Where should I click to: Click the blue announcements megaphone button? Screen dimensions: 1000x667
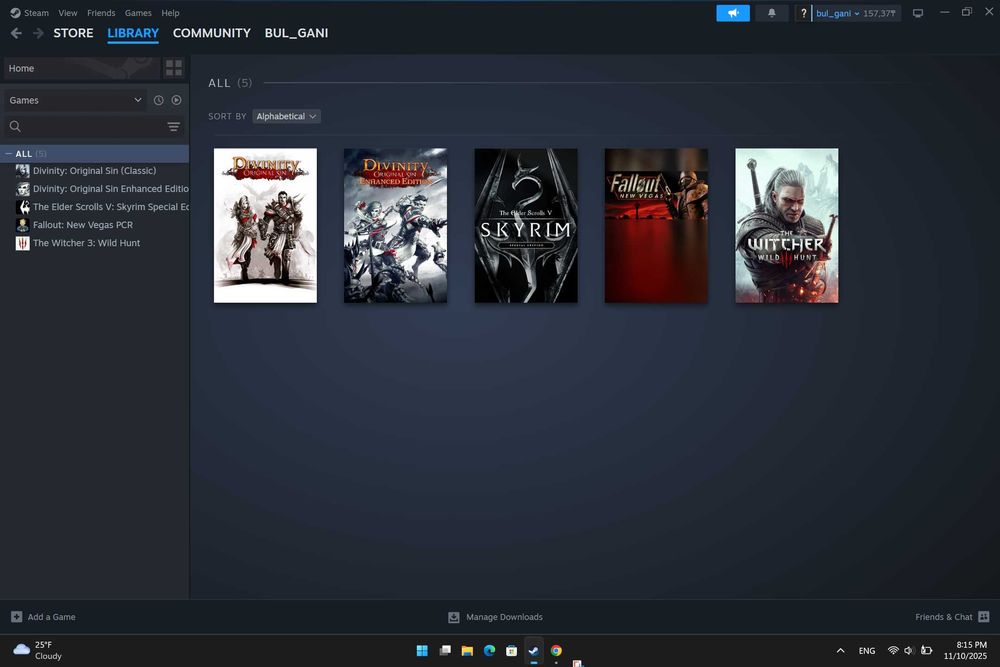point(733,13)
